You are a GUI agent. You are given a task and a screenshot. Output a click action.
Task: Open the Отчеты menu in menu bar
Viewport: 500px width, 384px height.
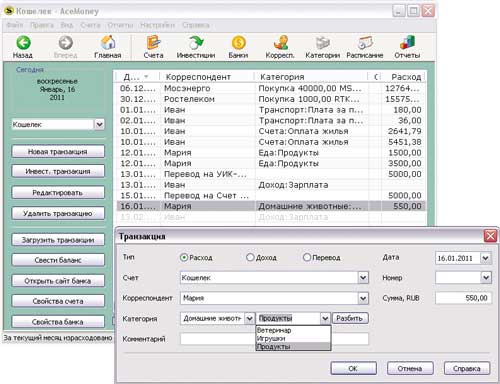[120, 25]
